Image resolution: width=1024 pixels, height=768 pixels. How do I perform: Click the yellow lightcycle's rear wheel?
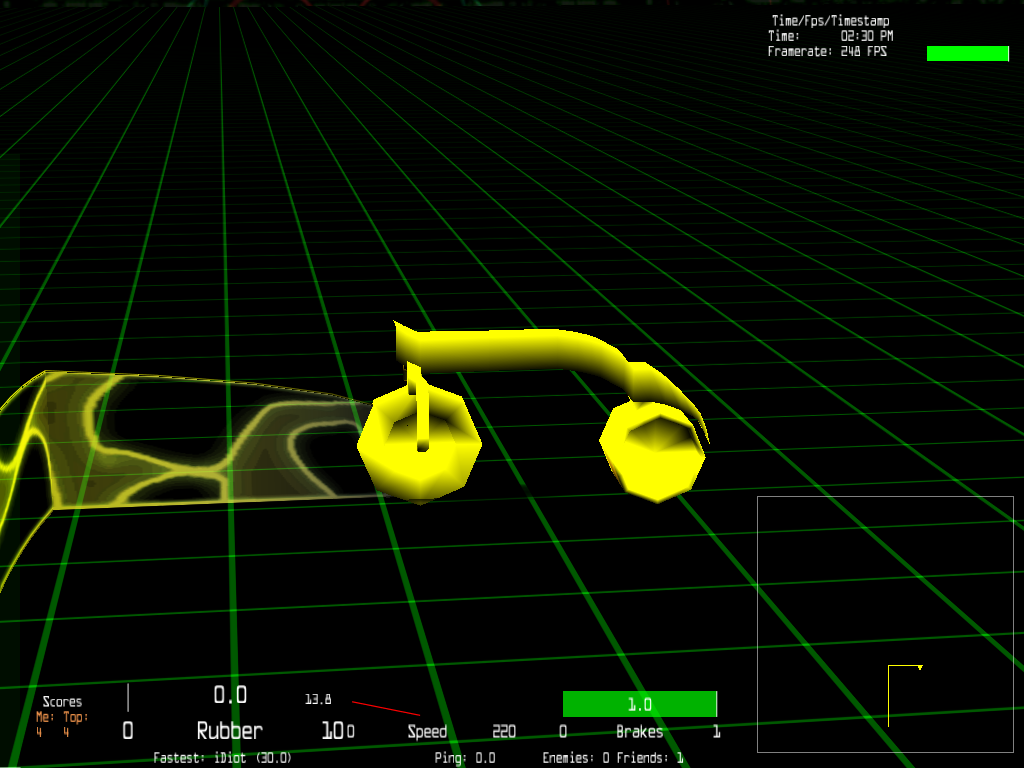tap(420, 445)
